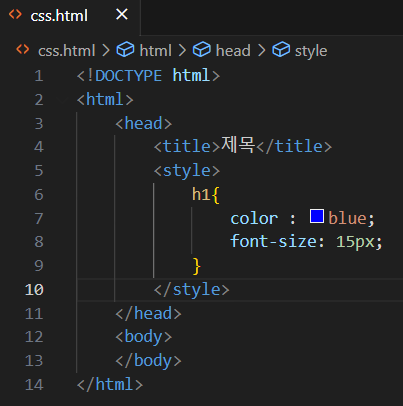Click the color property name
Image resolution: width=403 pixels, height=406 pixels.
254,219
